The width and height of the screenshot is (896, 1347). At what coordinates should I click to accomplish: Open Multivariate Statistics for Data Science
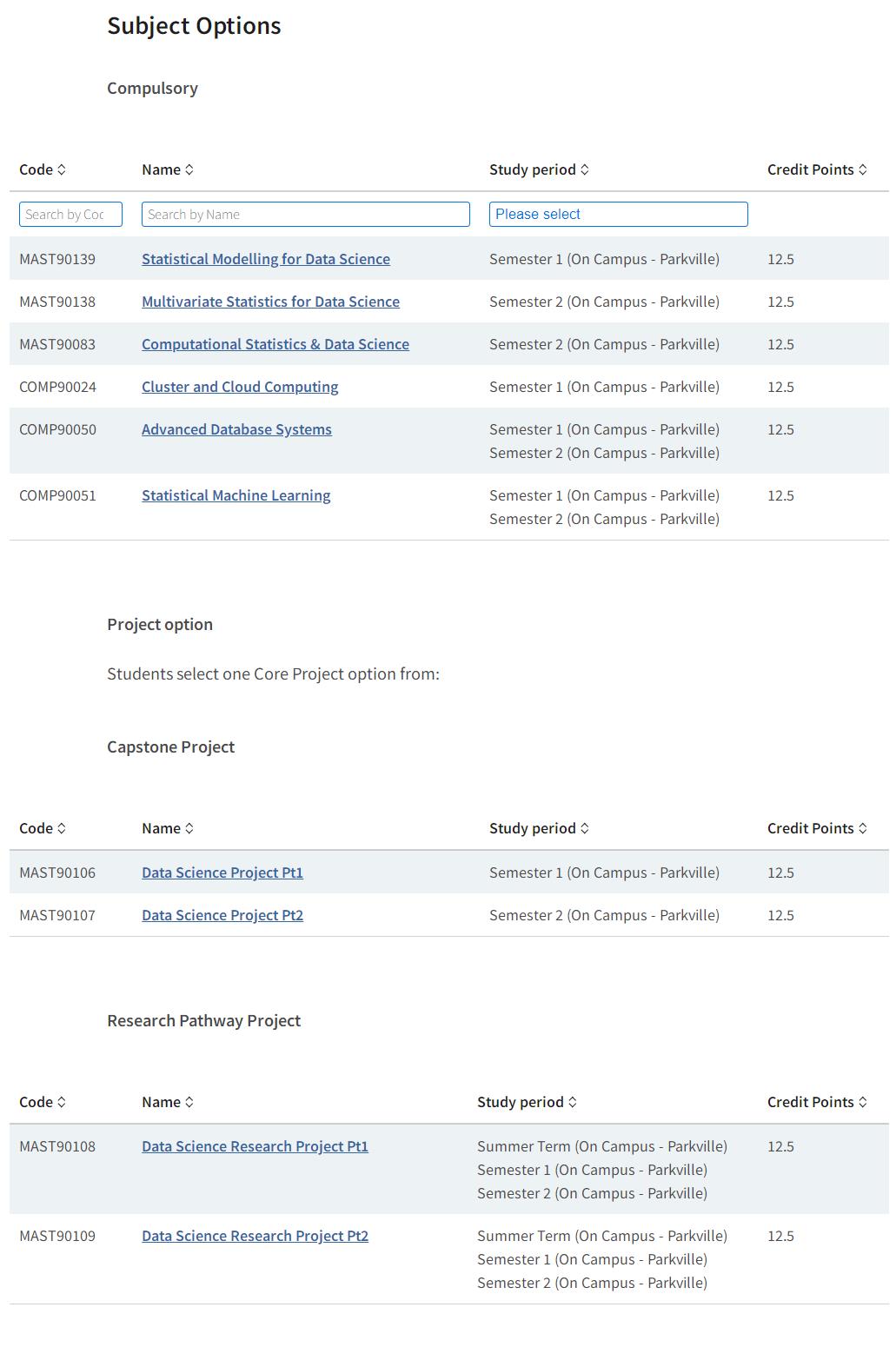270,302
